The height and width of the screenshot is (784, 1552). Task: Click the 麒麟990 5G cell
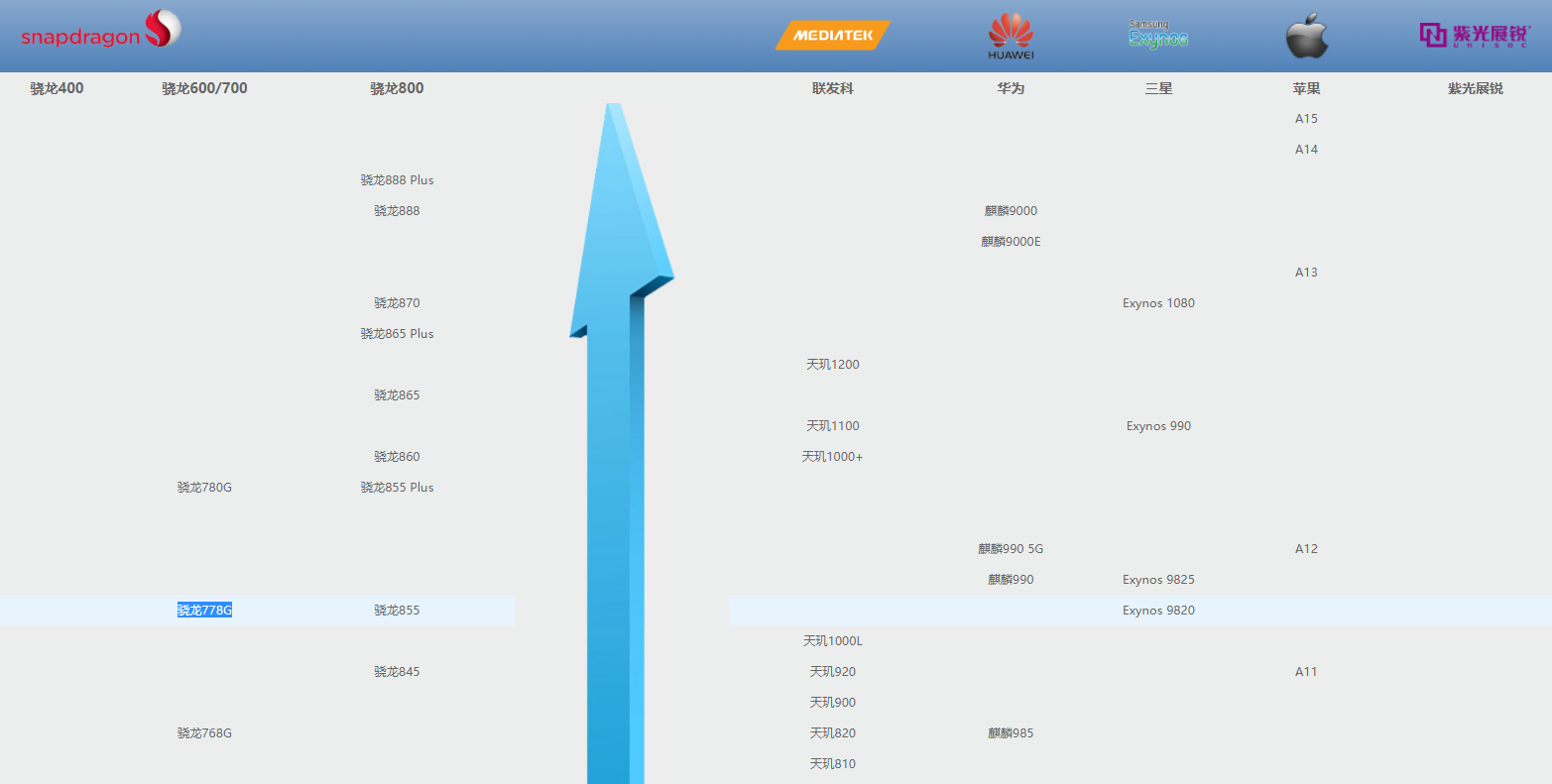click(x=1011, y=549)
